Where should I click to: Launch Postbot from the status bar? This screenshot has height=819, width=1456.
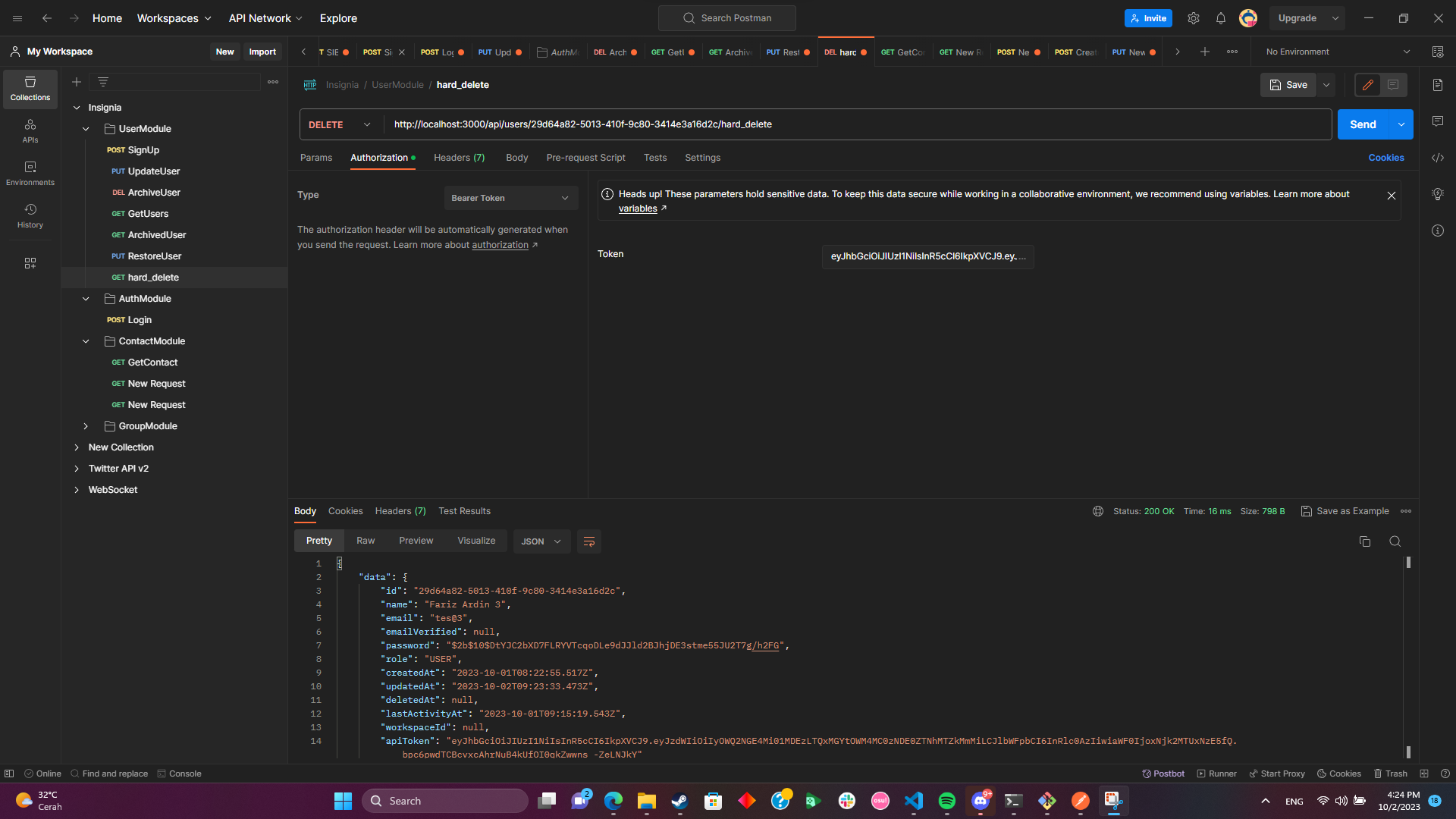pos(1163,773)
